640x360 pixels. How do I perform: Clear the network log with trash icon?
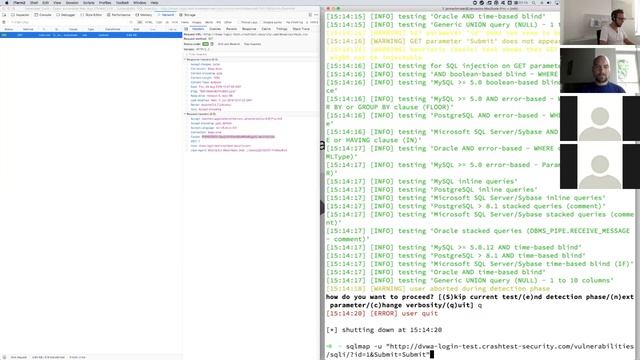tap(4, 22)
